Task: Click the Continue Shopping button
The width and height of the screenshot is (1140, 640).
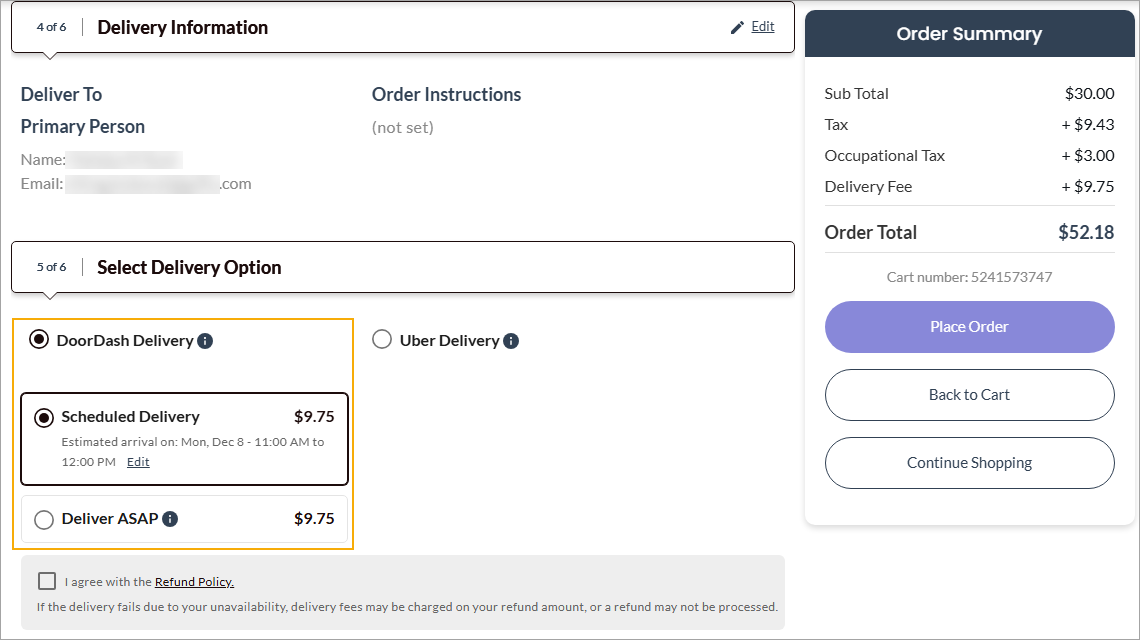Action: 969,463
